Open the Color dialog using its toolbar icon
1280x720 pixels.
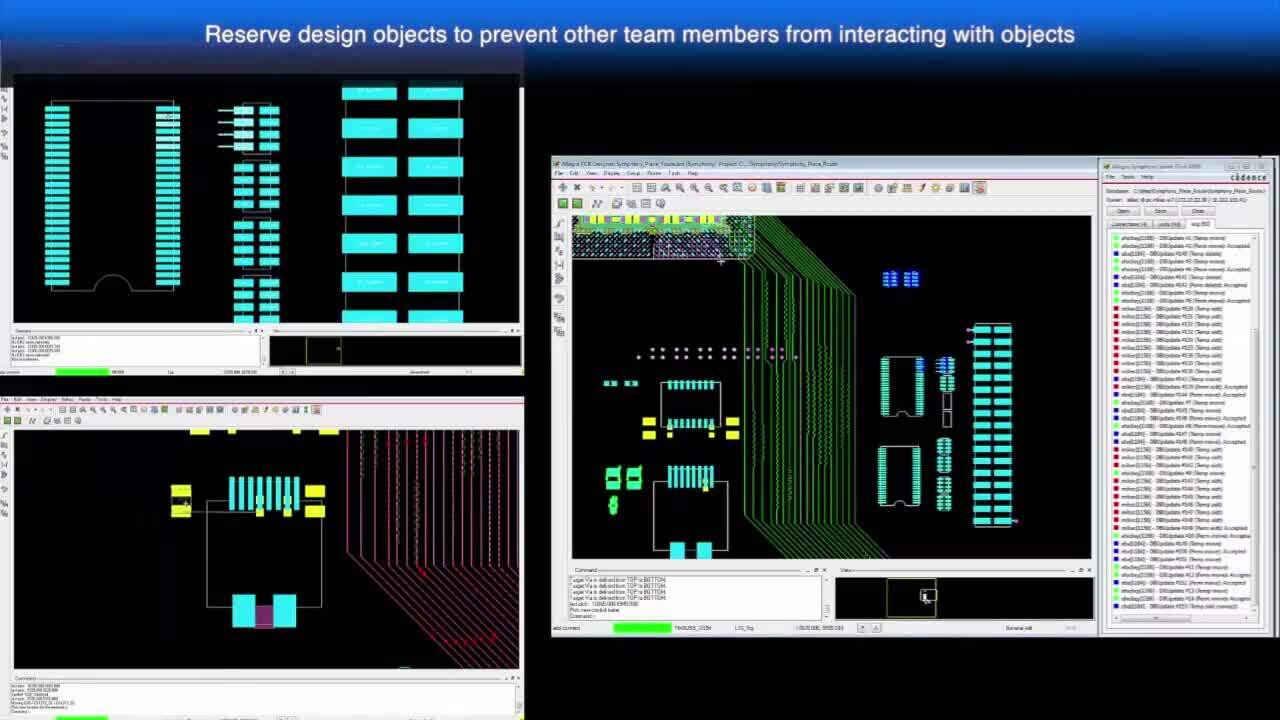[x=765, y=188]
